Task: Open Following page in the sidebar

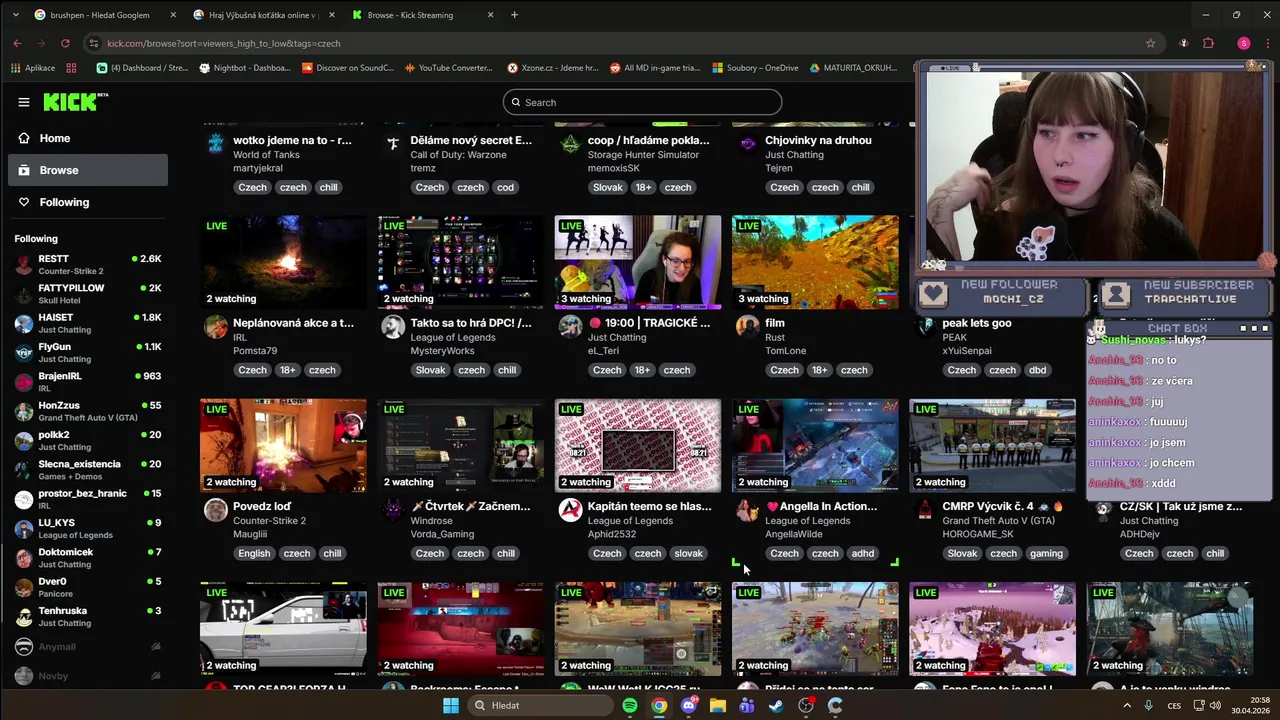Action: tap(88, 202)
